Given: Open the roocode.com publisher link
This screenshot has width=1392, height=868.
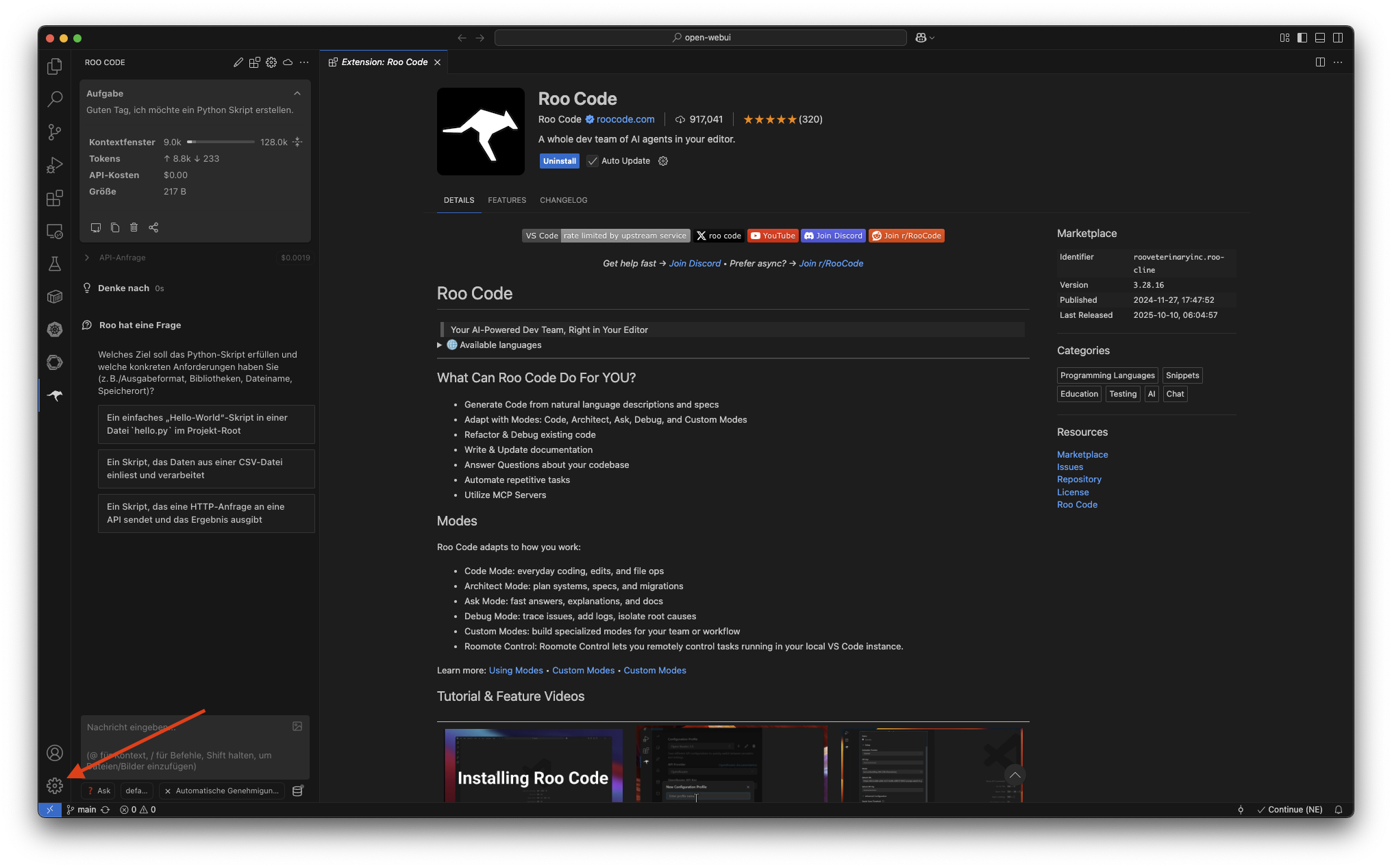Looking at the screenshot, I should point(625,119).
